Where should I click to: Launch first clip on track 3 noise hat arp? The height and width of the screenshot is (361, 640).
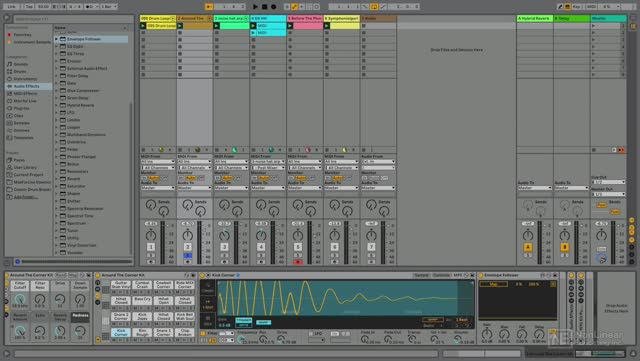pos(217,26)
